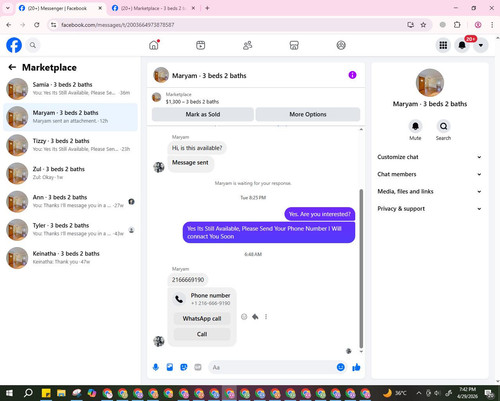Open Maryam's profile picture in right panel
This screenshot has height=401, width=500.
click(430, 83)
